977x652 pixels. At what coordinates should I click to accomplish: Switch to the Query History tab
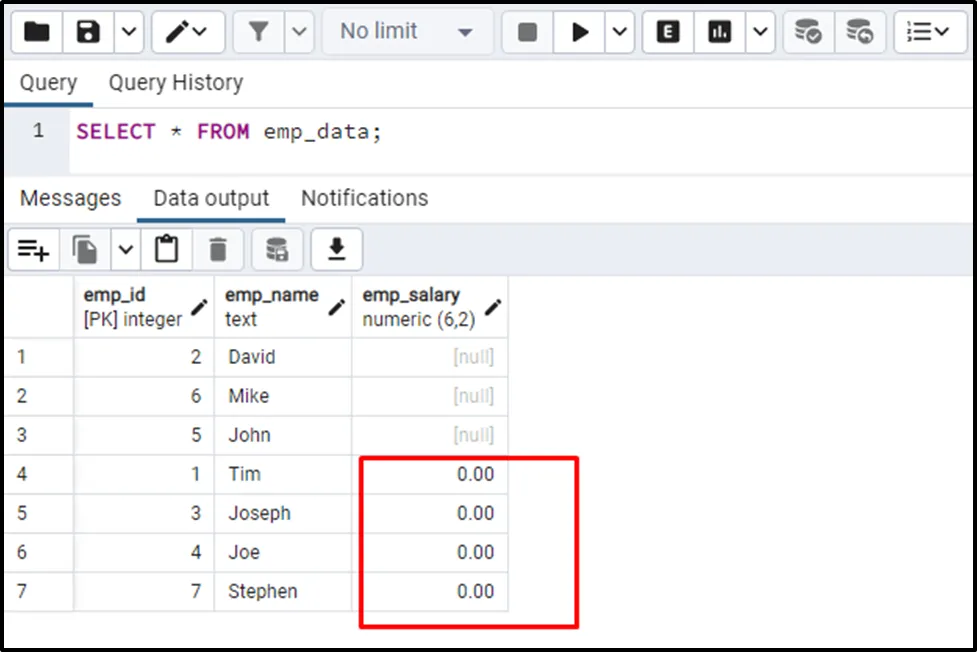pos(176,83)
